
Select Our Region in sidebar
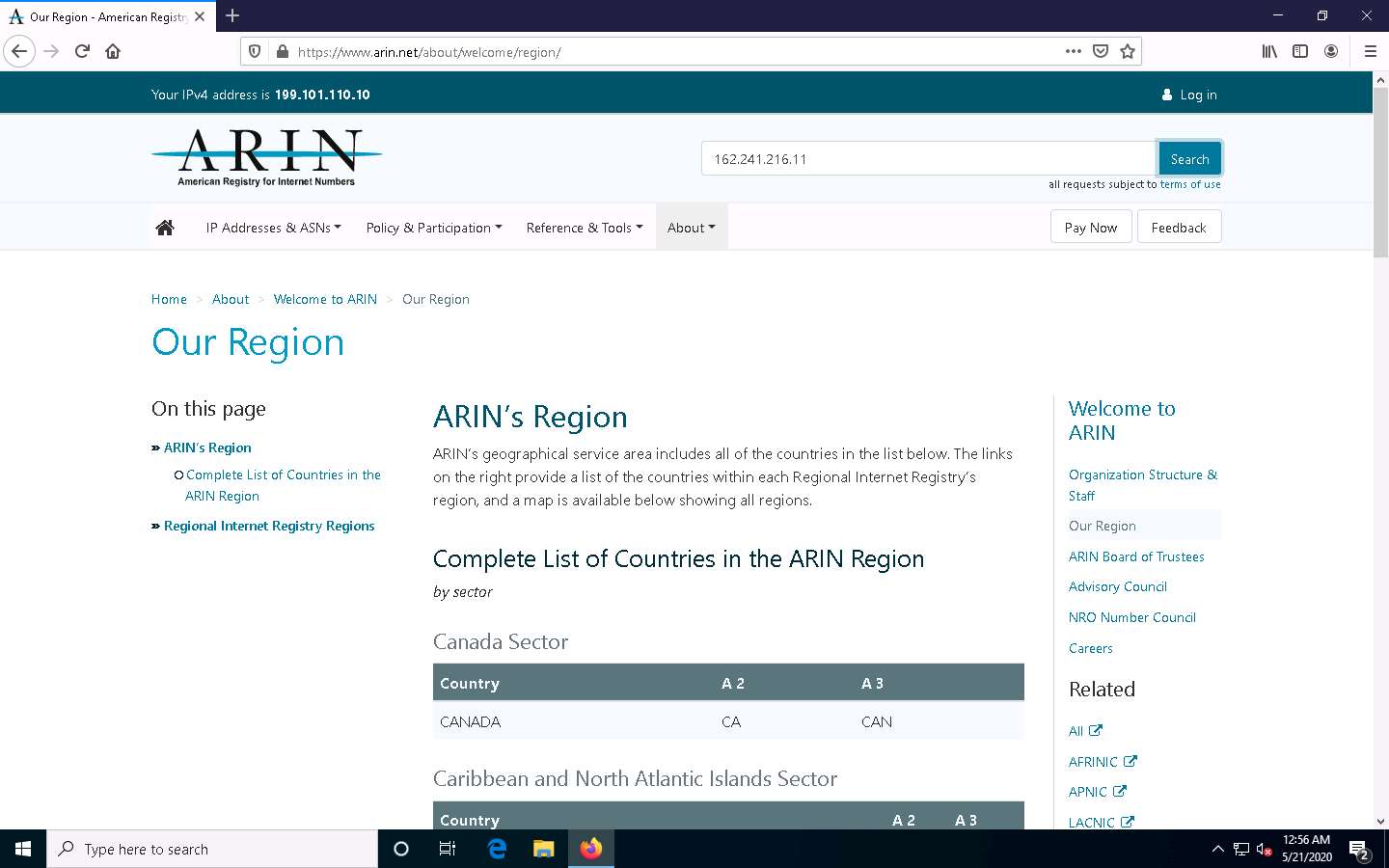click(x=1103, y=526)
